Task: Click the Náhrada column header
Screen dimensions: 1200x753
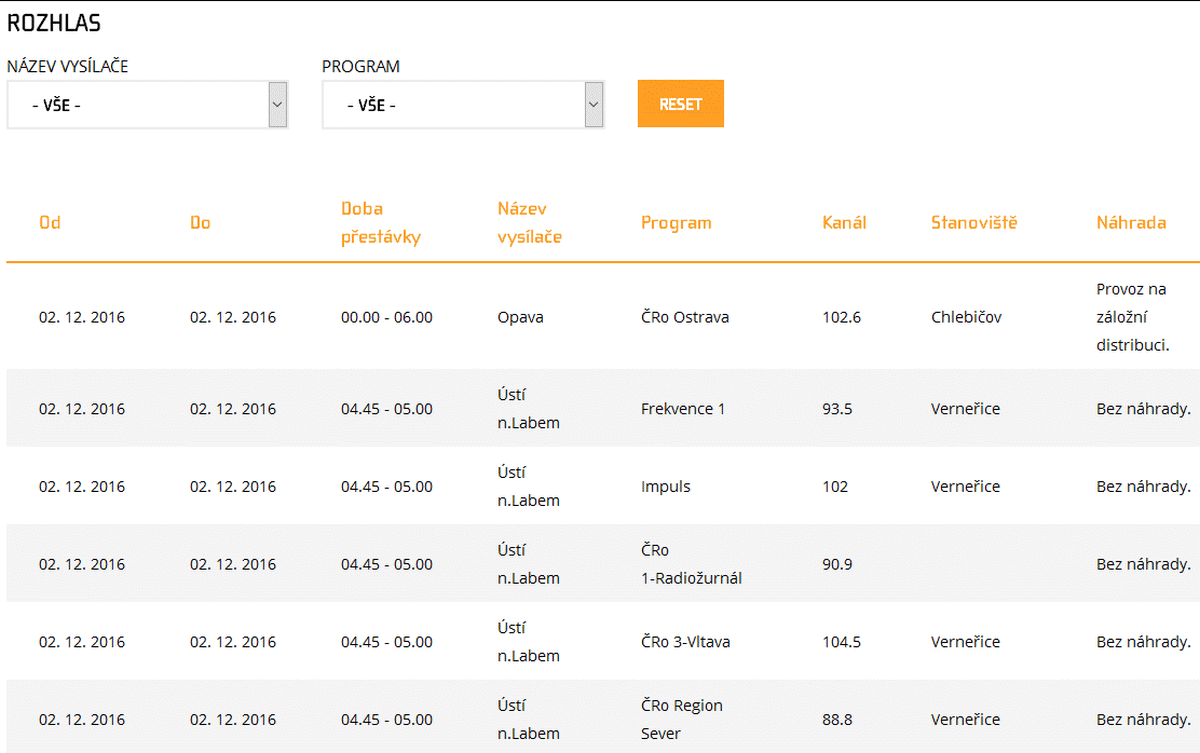Action: [x=1130, y=223]
